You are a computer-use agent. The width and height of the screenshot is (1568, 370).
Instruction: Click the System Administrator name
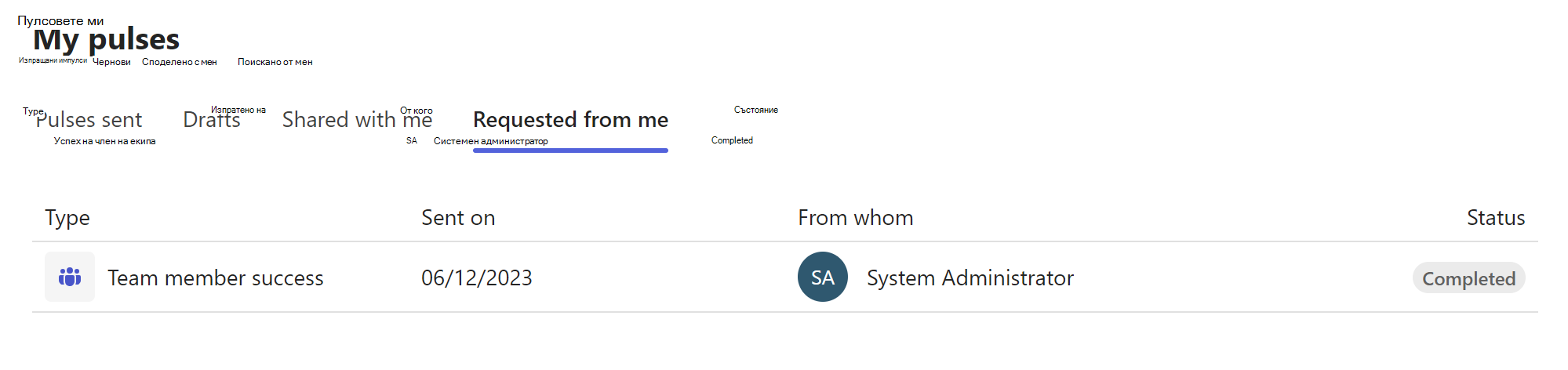coord(970,278)
